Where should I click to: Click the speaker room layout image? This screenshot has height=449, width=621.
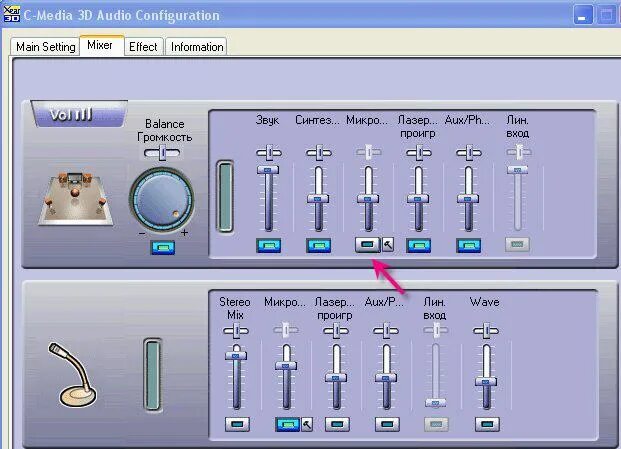[x=75, y=198]
